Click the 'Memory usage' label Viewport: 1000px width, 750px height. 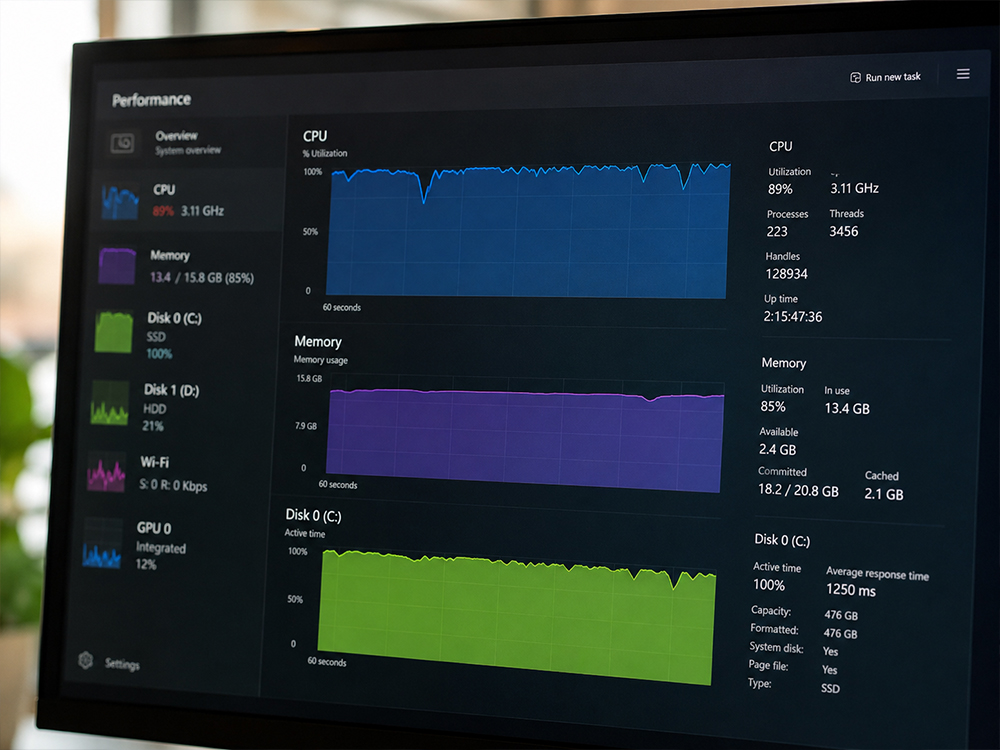[x=320, y=360]
